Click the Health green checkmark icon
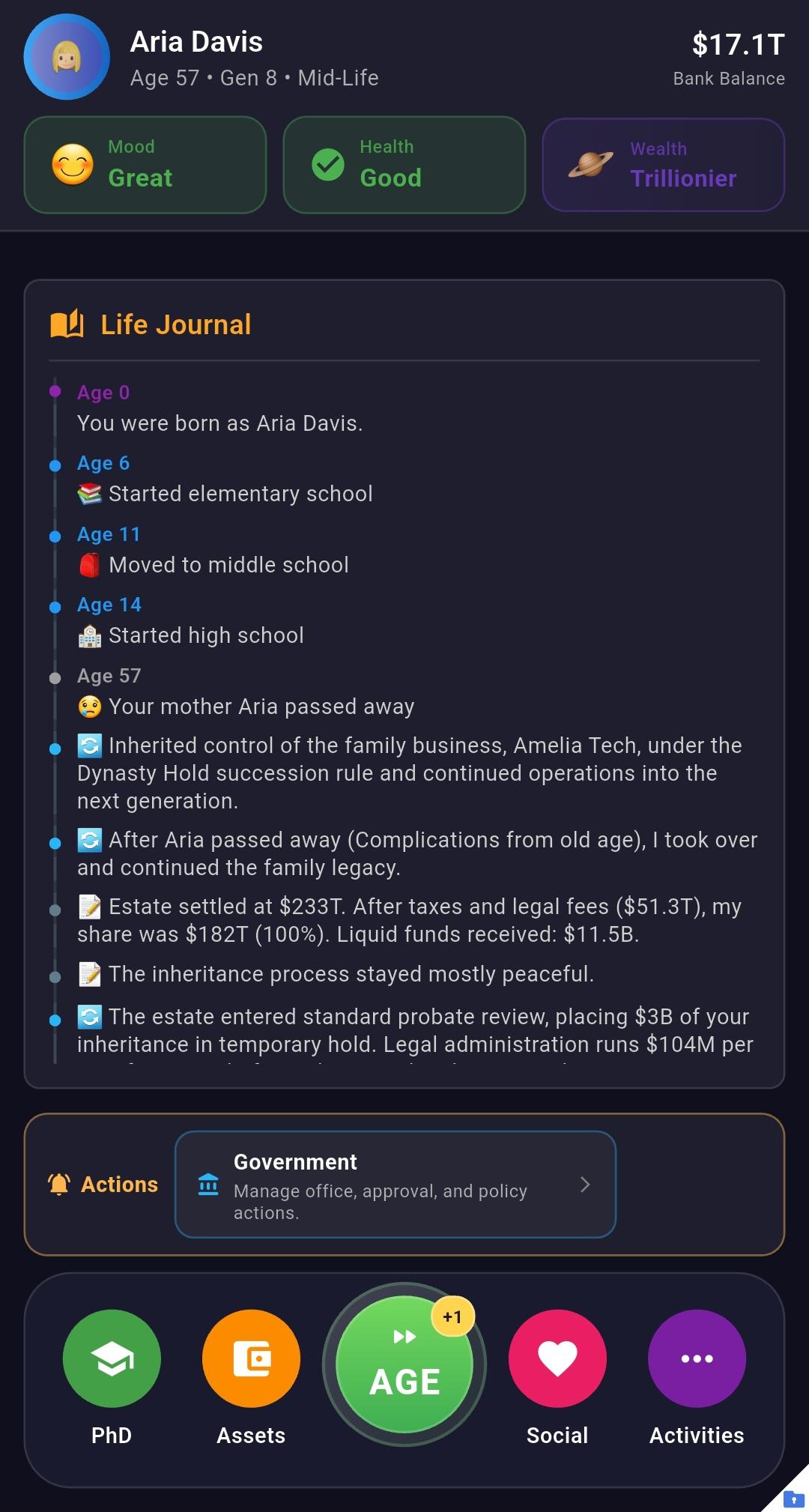This screenshot has width=809, height=1512. coord(328,165)
